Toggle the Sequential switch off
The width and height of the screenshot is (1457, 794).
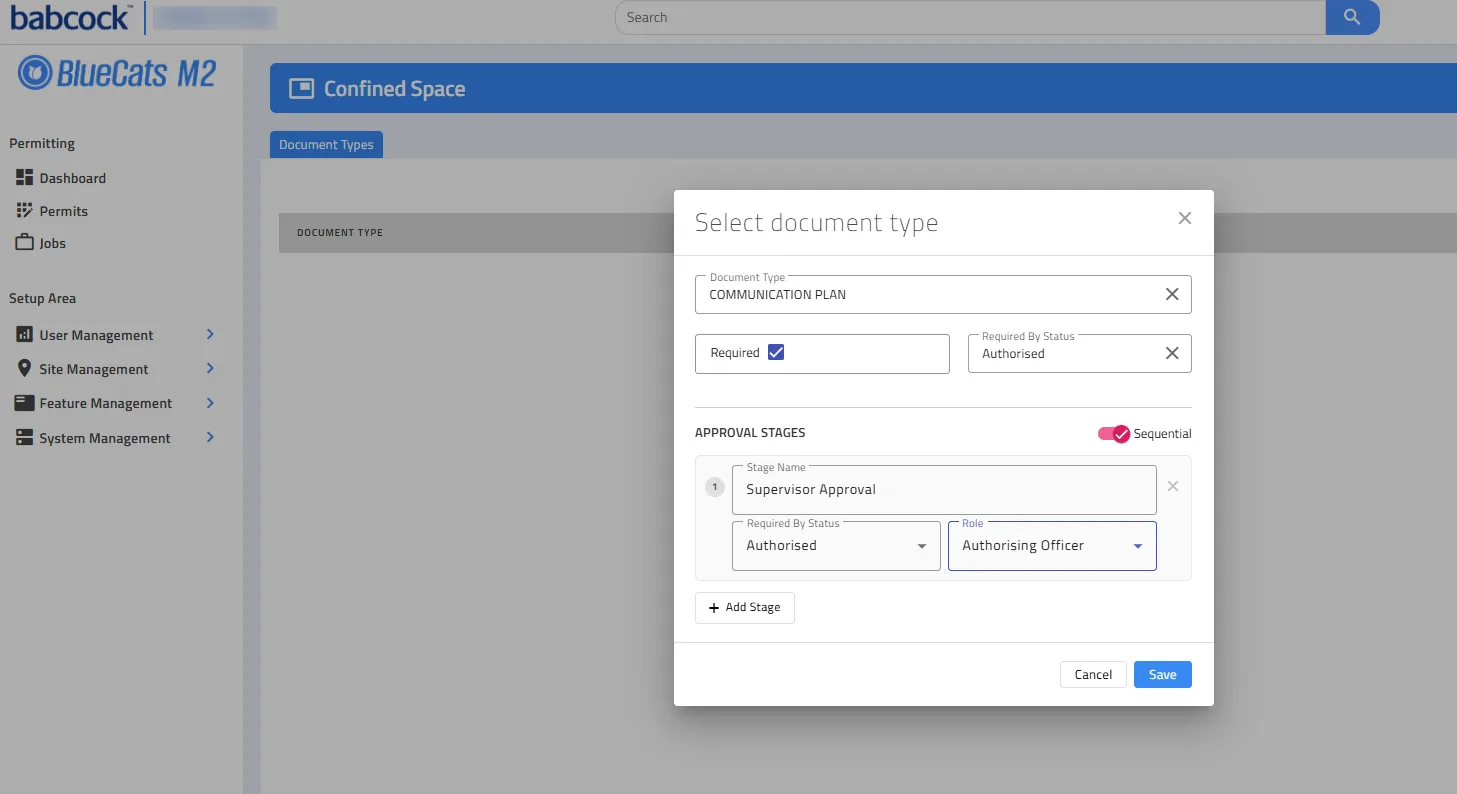[1113, 433]
